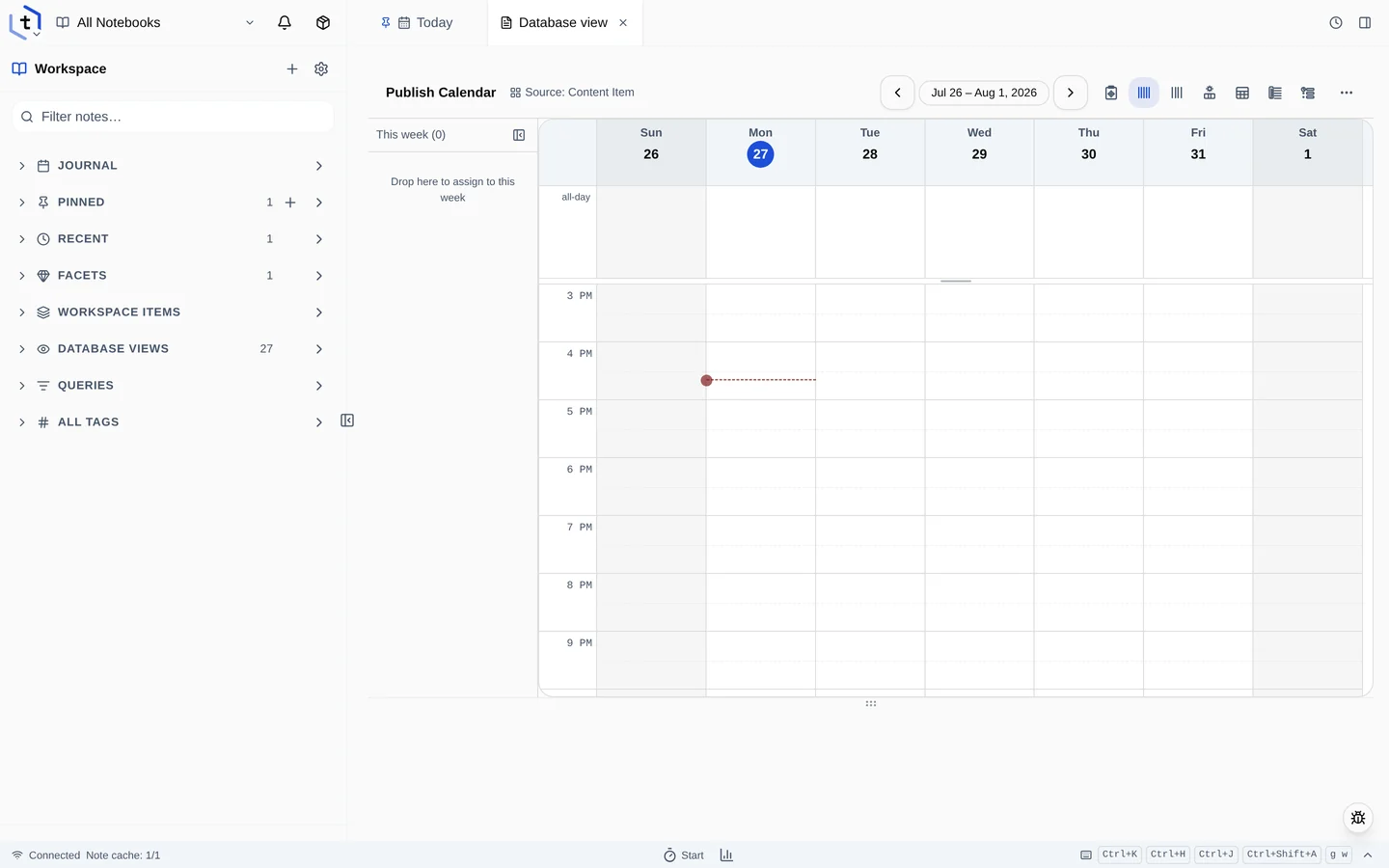Select Saturday 1 day header

[1307, 152]
